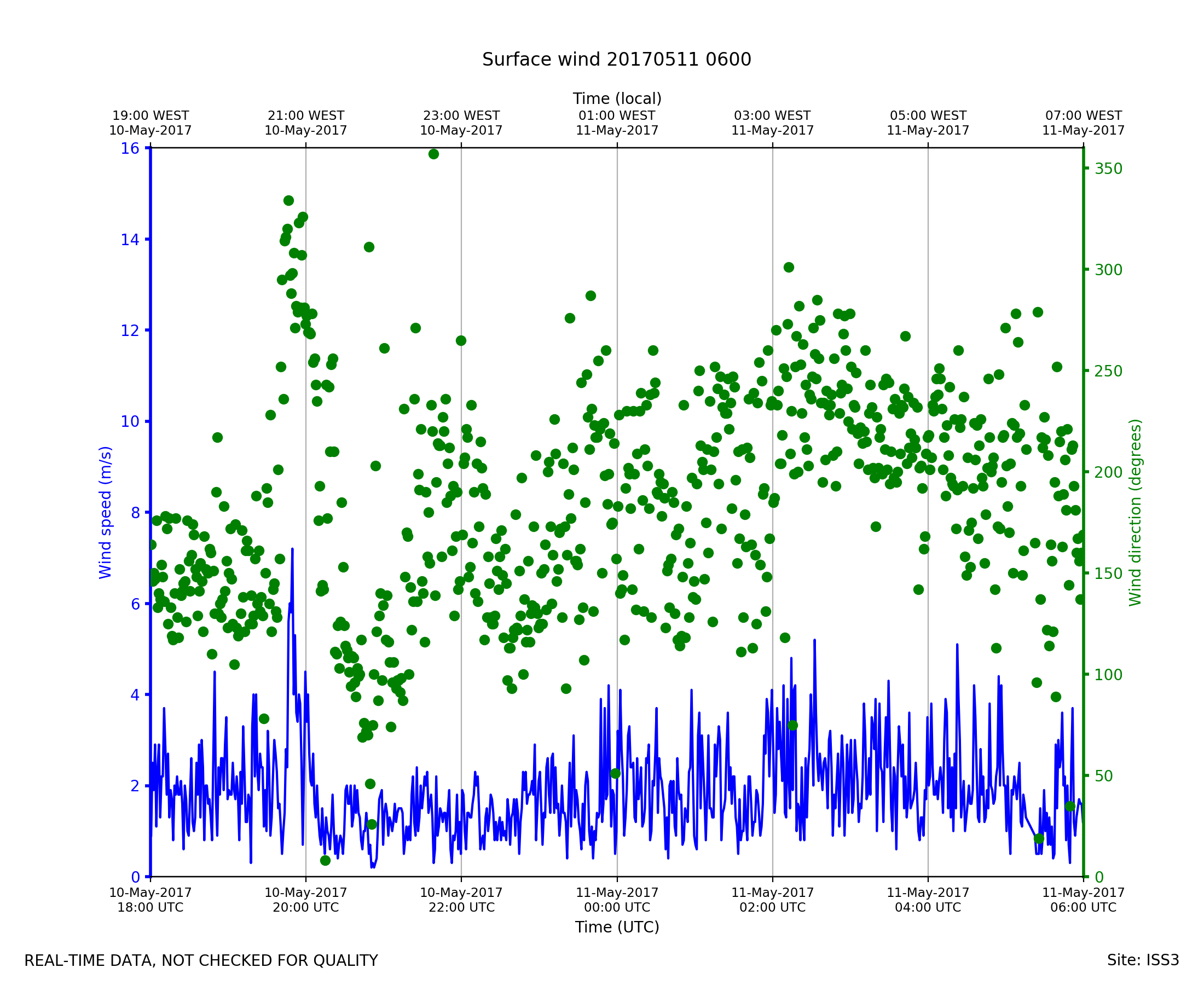Click the '10-May-2017 20:00 UTC' bottom tick label

[x=306, y=900]
